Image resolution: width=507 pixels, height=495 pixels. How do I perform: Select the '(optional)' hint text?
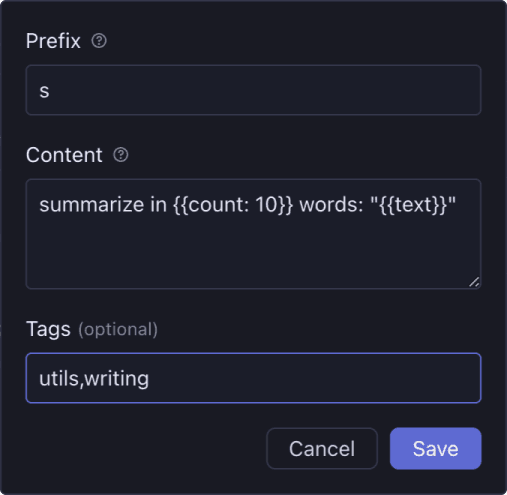[118, 330]
